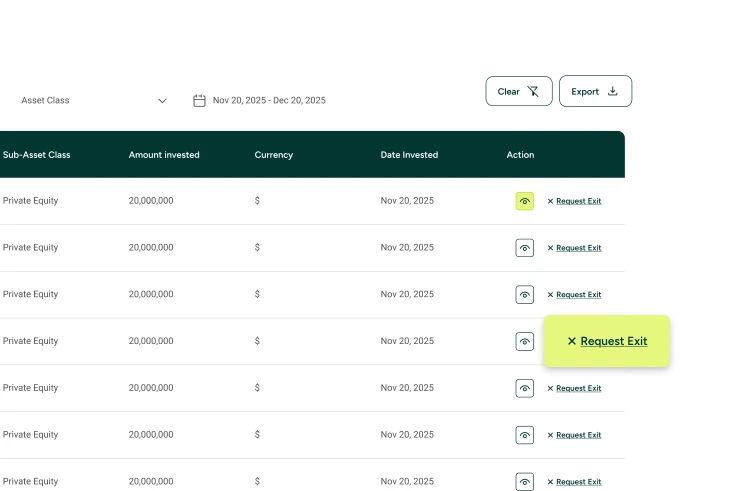Click the Date Invested column header
This screenshot has height=491, width=752.
[409, 155]
